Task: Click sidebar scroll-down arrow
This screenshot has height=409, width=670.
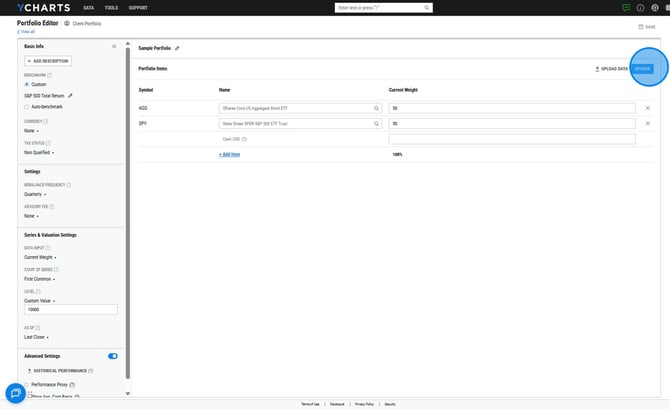Action: pyautogui.click(x=128, y=394)
